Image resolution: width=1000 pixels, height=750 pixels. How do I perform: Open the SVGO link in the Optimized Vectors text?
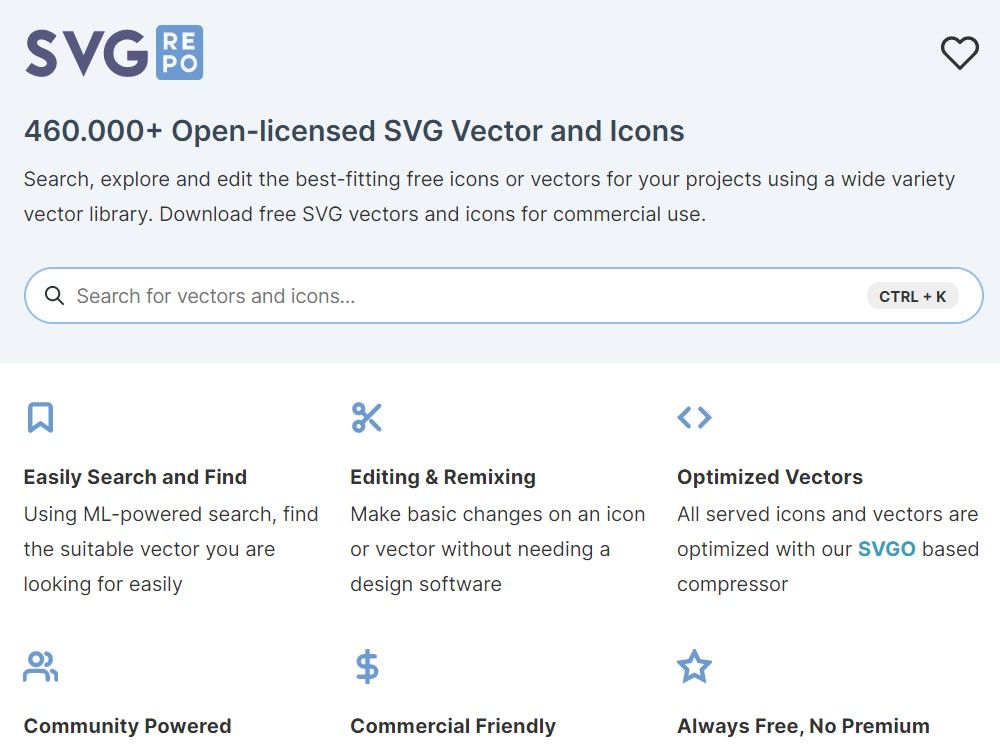[886, 549]
